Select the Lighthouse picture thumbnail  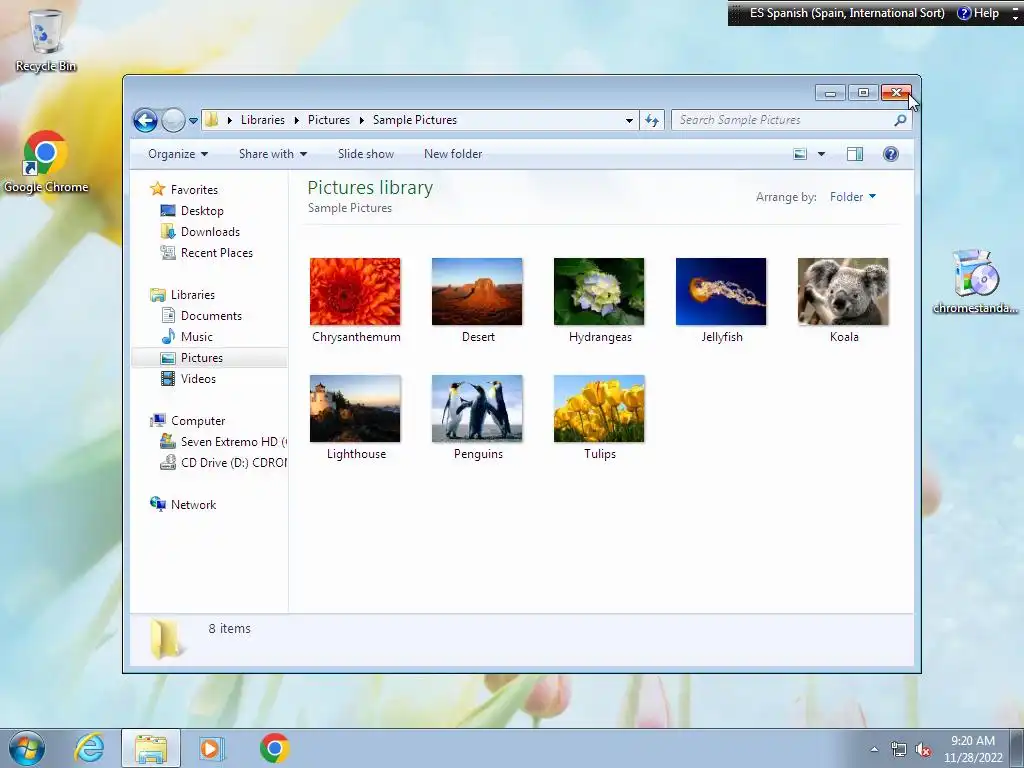355,409
